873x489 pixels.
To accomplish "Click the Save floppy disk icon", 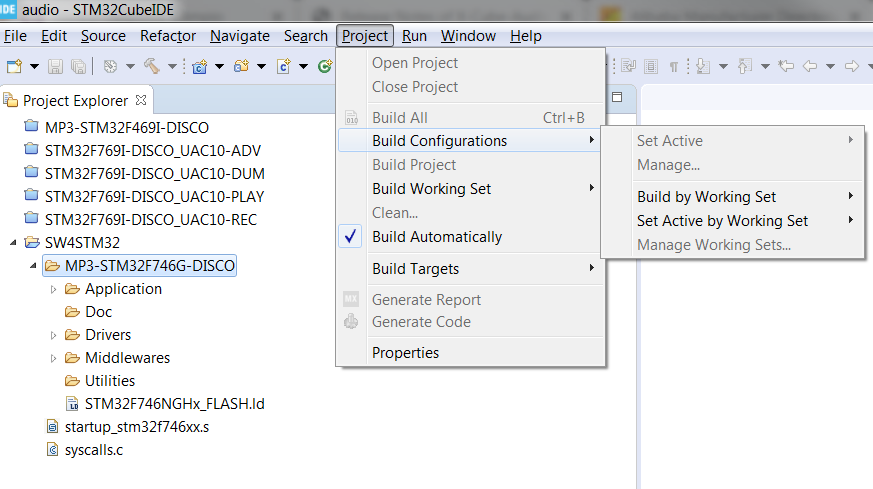I will coord(55,67).
